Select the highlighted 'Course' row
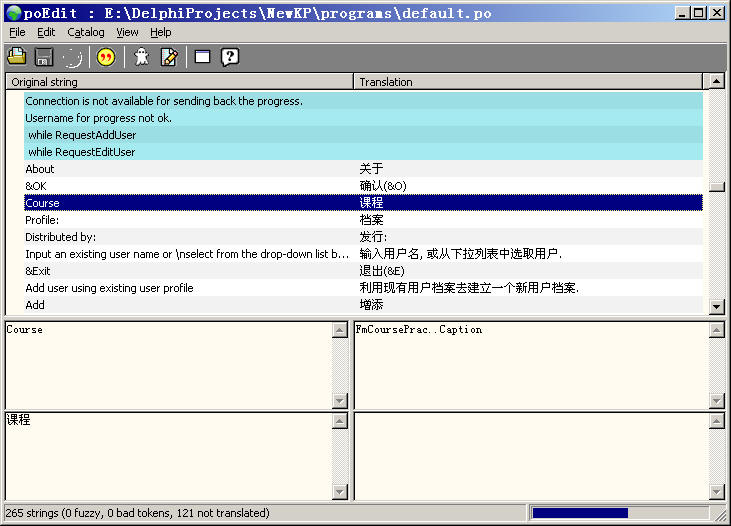Screen dimensions: 731x526 point(363,203)
